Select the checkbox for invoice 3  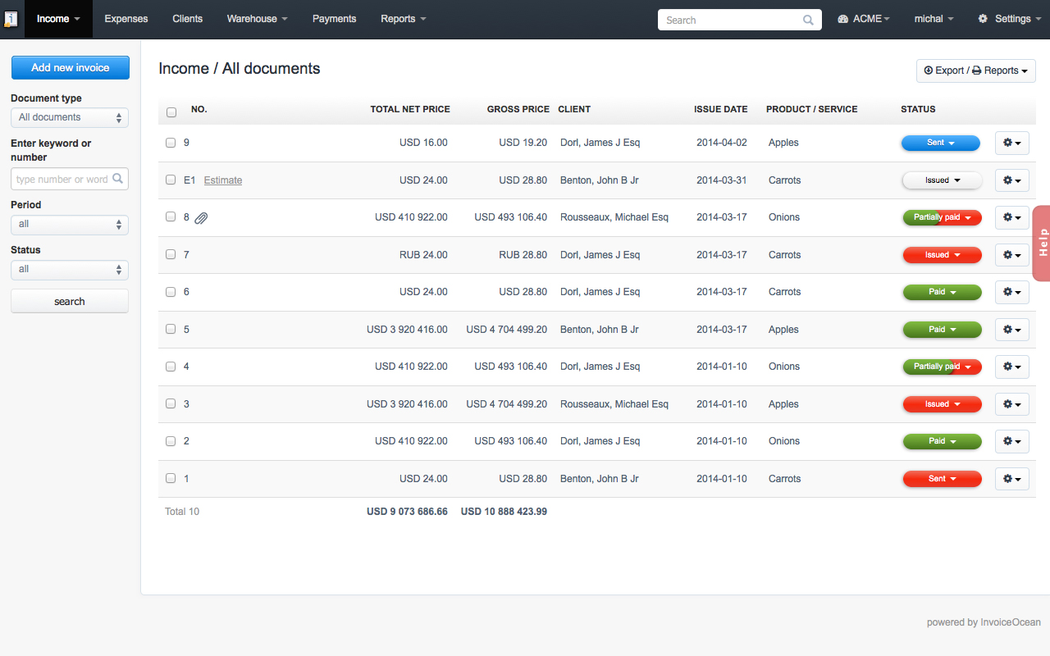tap(171, 404)
